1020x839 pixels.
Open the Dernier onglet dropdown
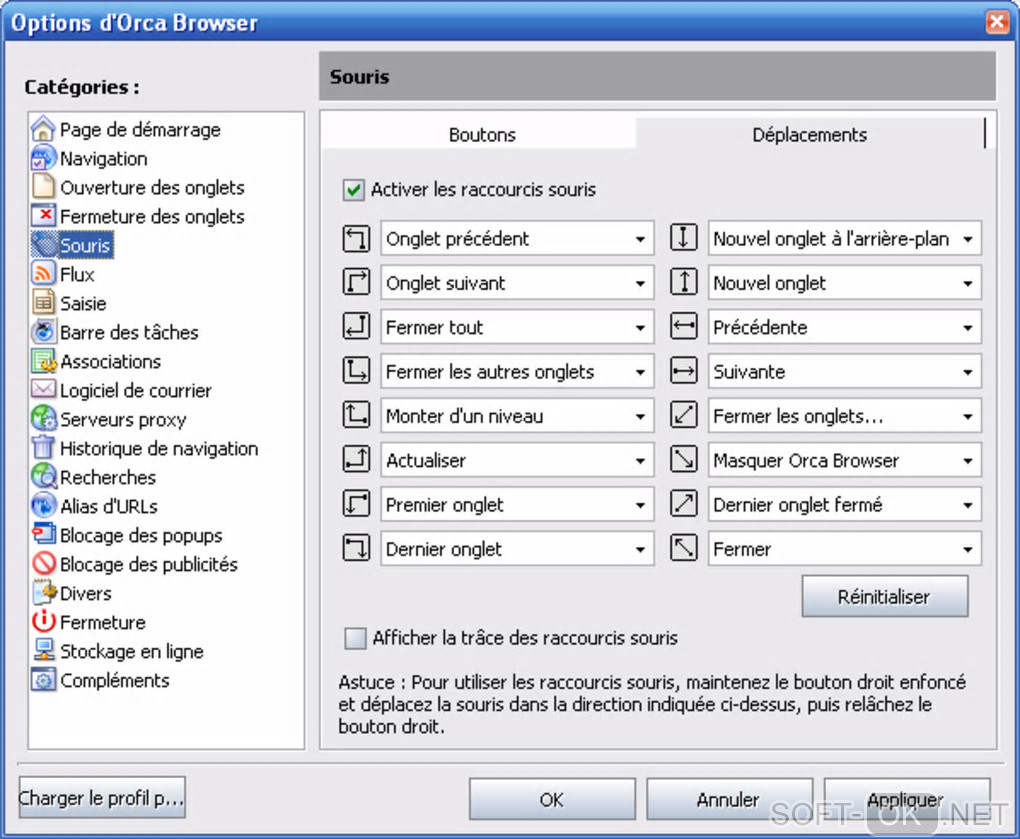point(517,549)
